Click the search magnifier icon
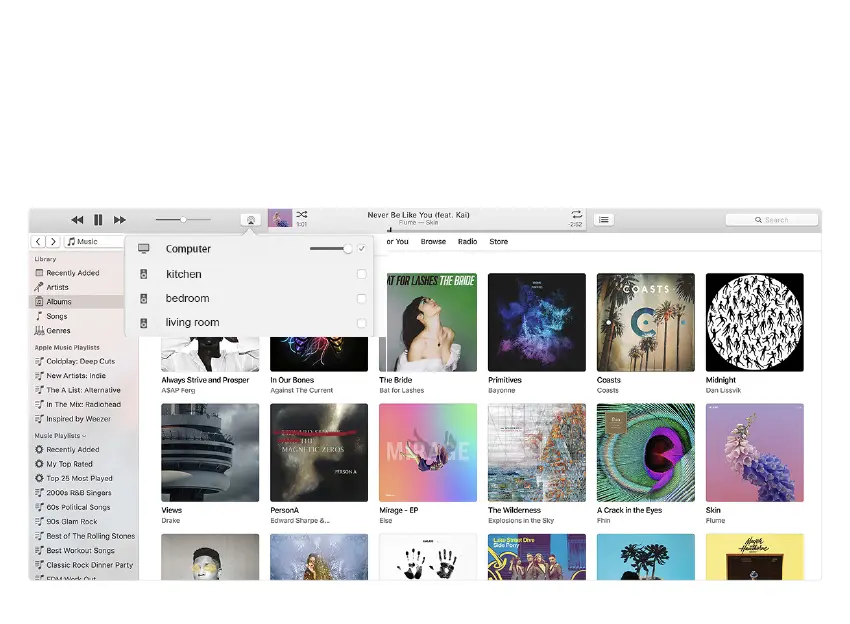 pyautogui.click(x=758, y=220)
